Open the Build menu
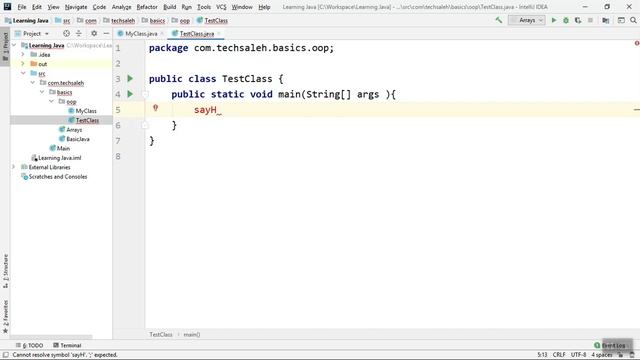640x360 pixels. [x=169, y=7]
